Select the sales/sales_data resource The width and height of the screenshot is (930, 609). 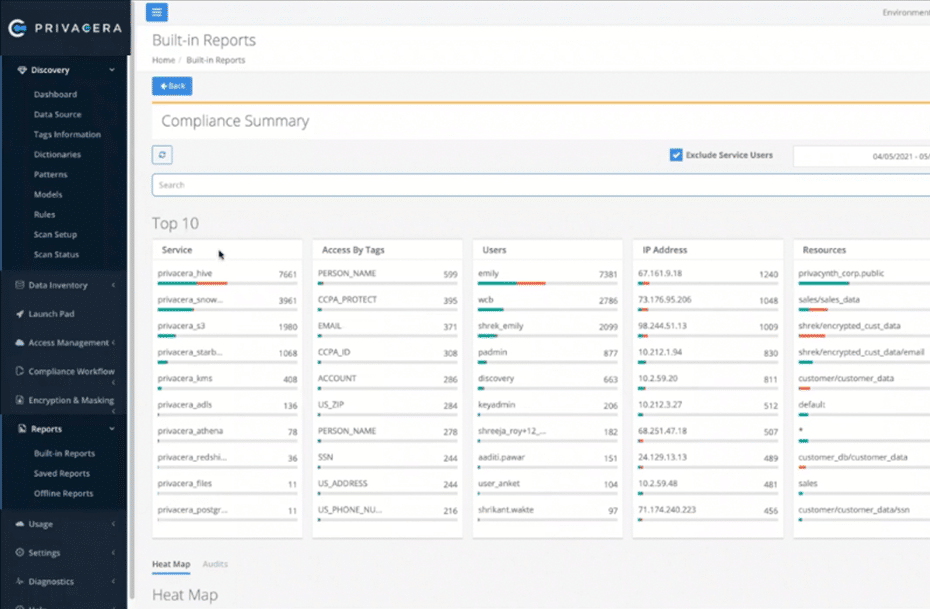pos(863,304)
